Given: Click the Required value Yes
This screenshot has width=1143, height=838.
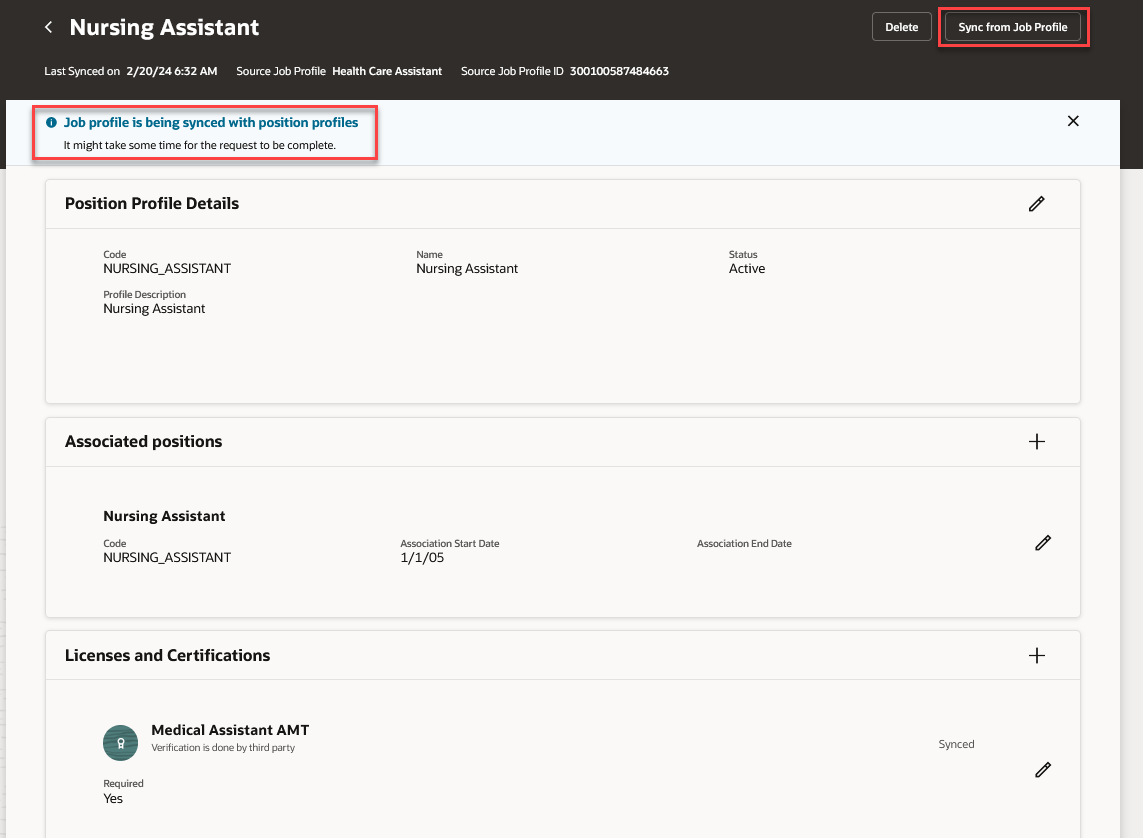Looking at the screenshot, I should pos(113,799).
